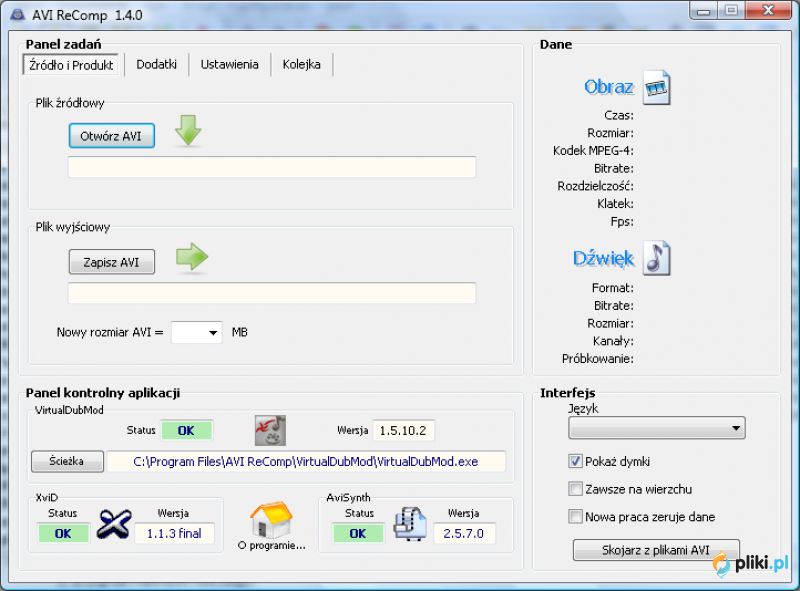Minimize the AVI ReComp window
This screenshot has height=591, width=800.
[x=704, y=11]
